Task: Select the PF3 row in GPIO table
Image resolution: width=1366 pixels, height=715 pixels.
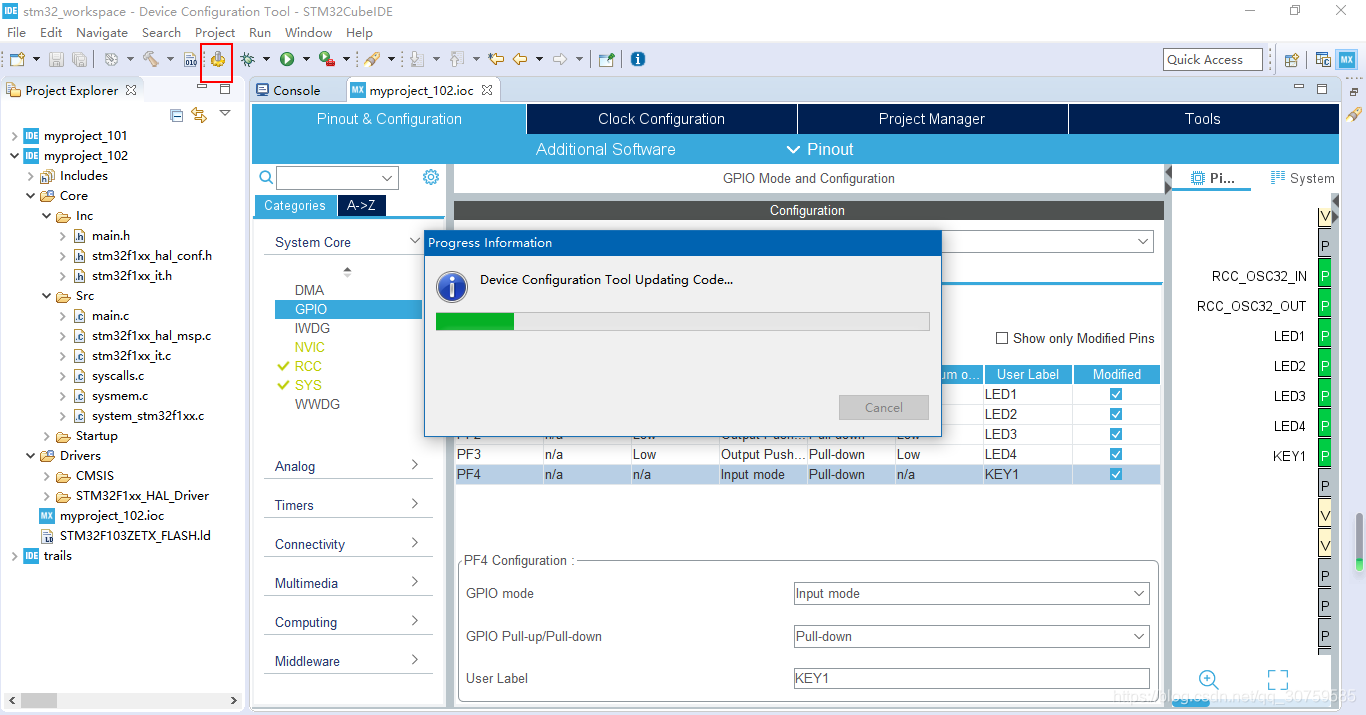Action: (807, 454)
